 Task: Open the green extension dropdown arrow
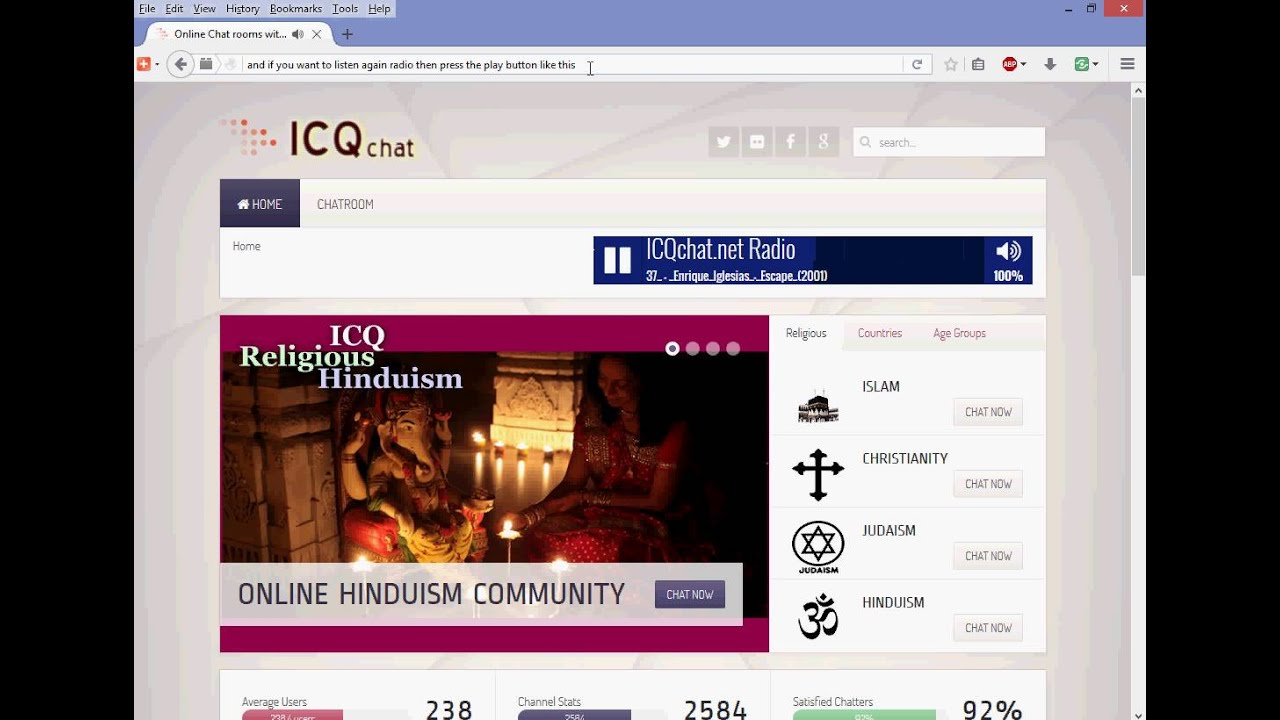point(1095,64)
